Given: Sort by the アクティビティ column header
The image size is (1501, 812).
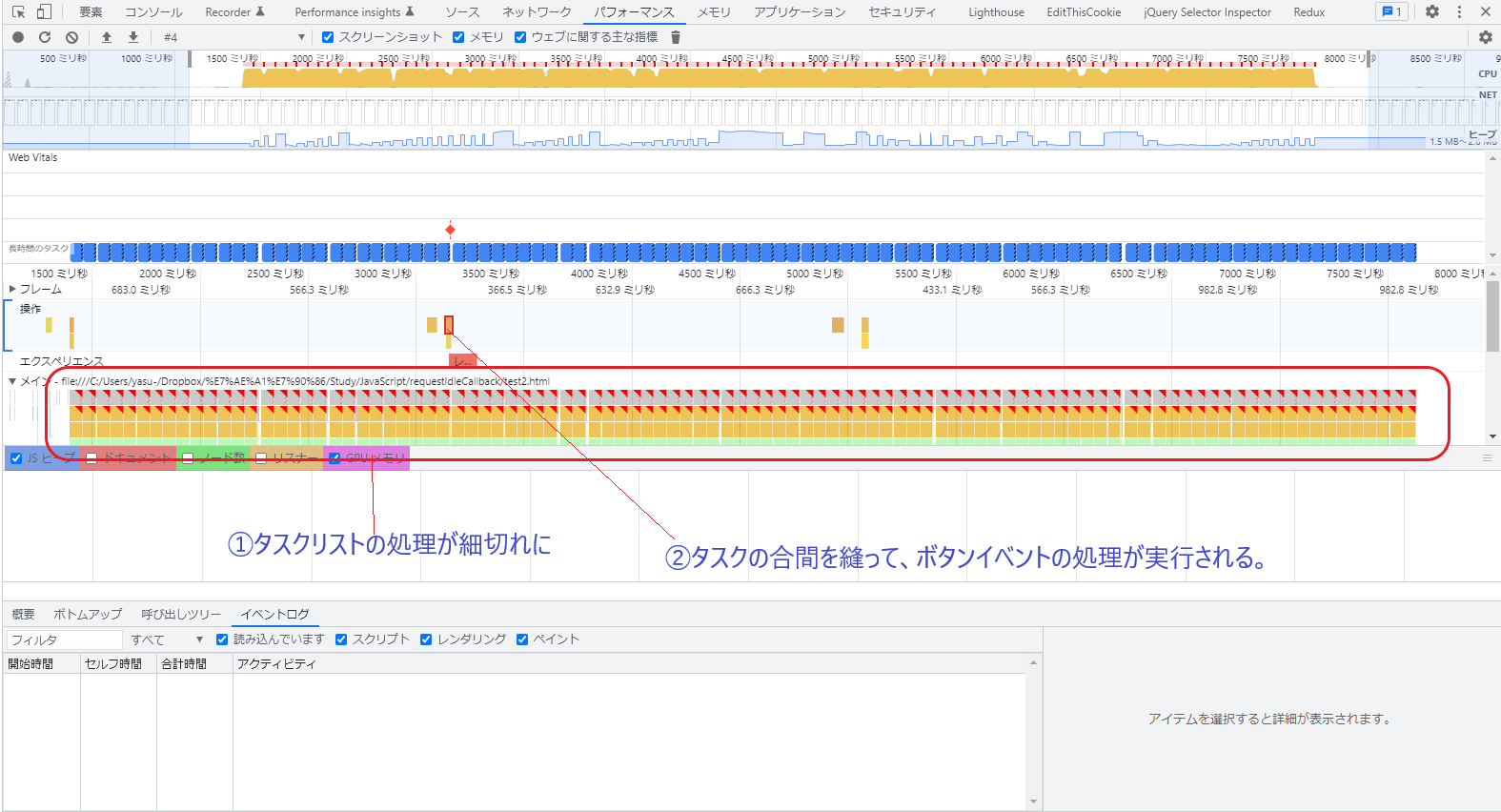Looking at the screenshot, I should (629, 663).
